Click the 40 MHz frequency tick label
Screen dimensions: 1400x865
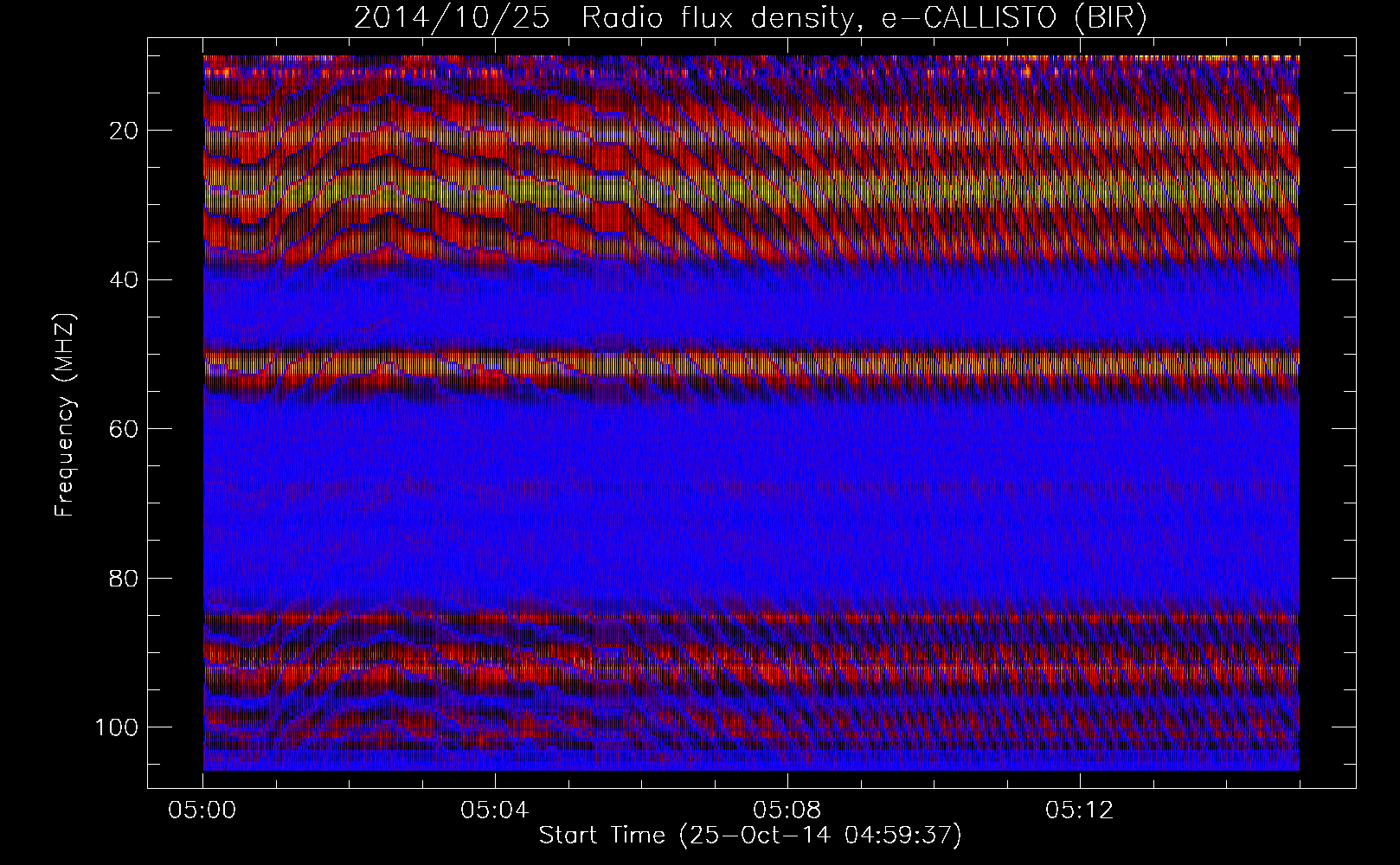[123, 279]
